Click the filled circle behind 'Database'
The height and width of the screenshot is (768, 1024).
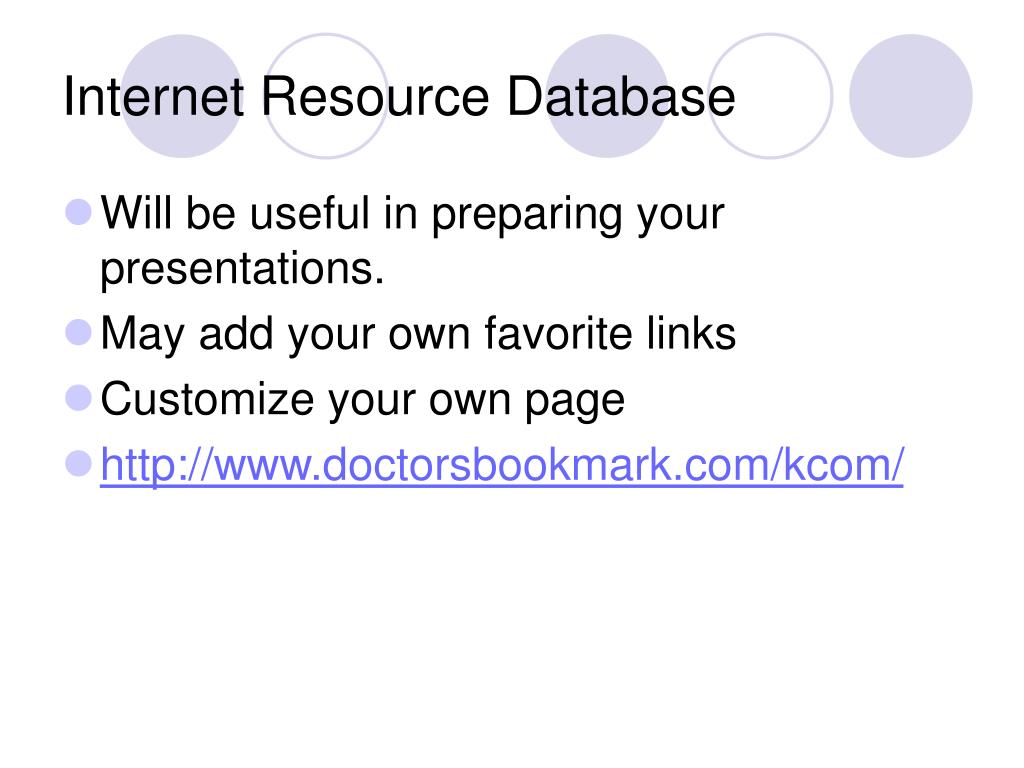pos(607,96)
